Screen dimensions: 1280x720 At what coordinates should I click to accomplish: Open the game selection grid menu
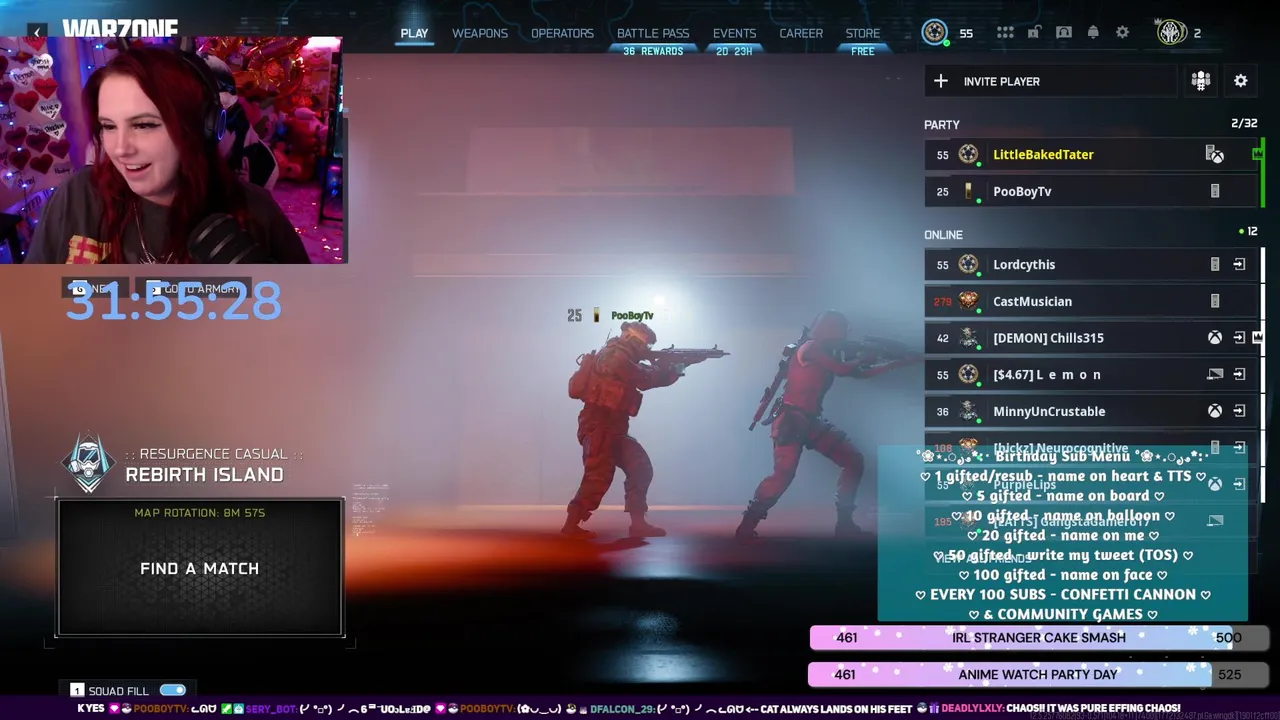1005,33
